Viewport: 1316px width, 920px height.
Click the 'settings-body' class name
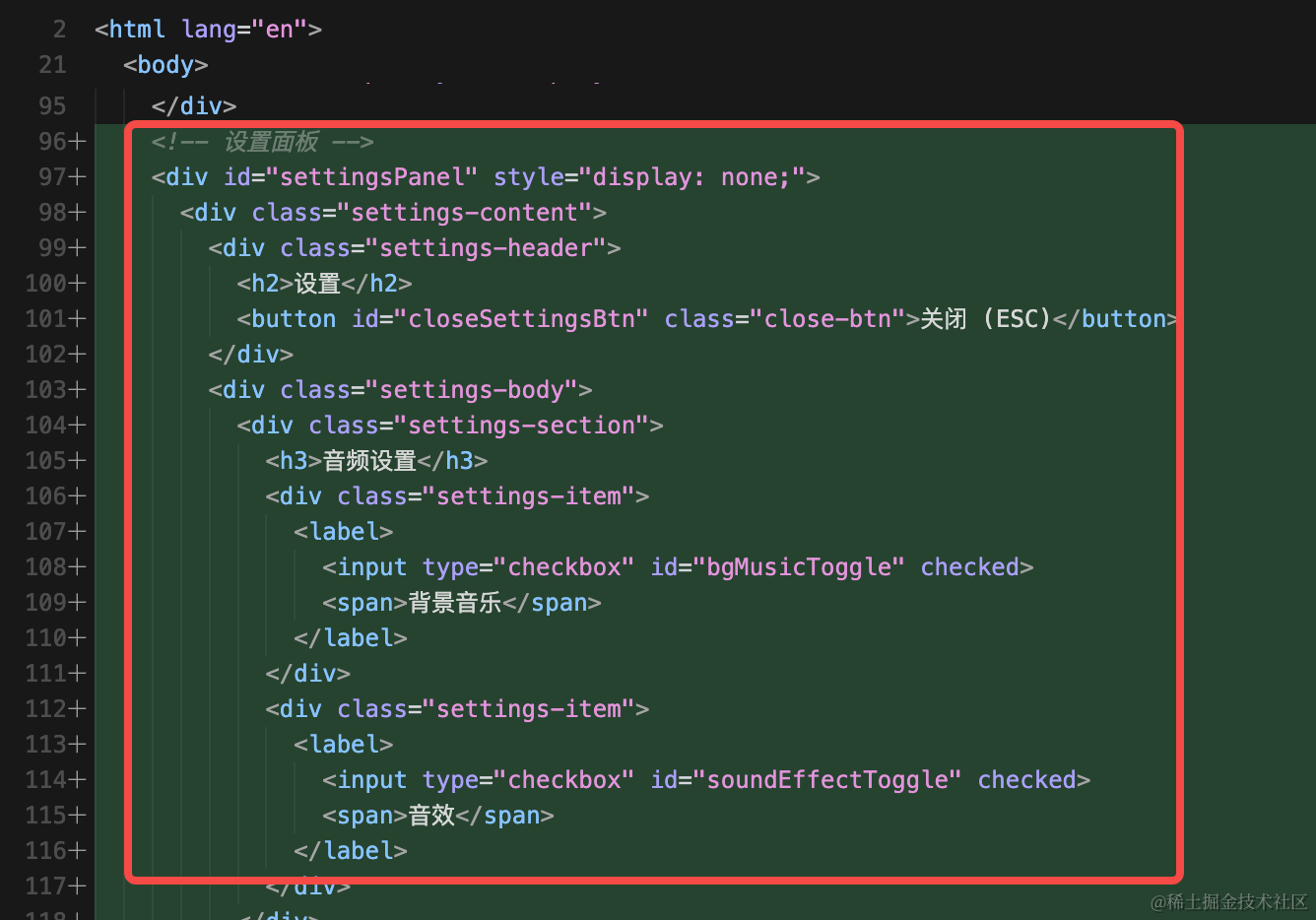(472, 390)
